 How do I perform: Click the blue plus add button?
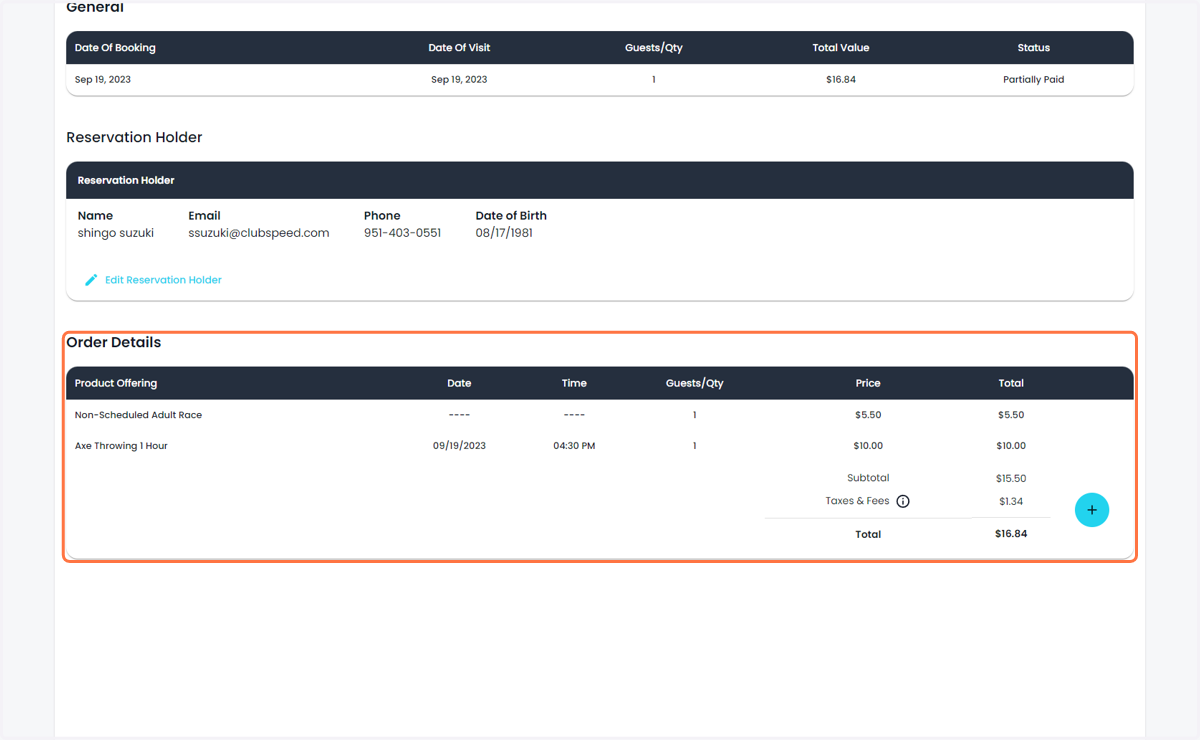click(1092, 510)
